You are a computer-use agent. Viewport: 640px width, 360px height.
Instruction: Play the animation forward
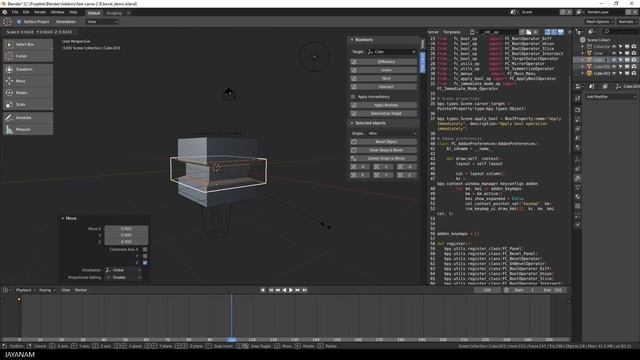(291, 290)
